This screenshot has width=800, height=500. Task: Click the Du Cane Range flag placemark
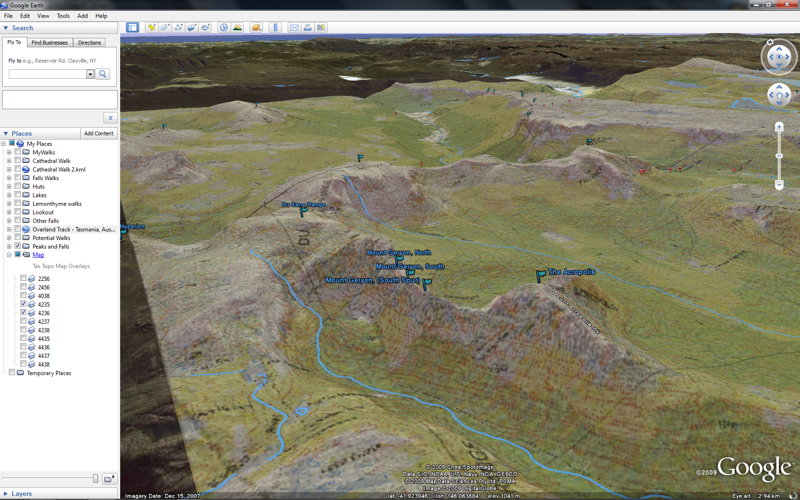pyautogui.click(x=303, y=212)
